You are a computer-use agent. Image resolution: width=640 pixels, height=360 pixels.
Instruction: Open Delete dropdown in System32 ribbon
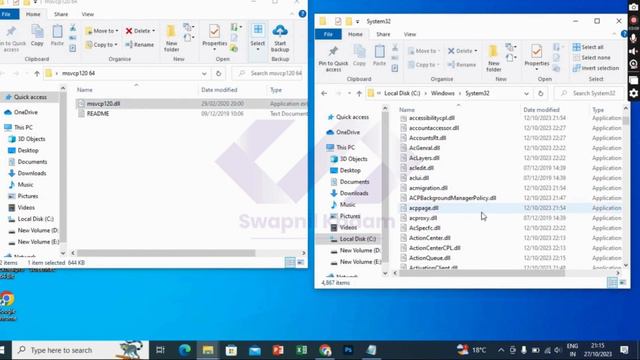point(462,51)
